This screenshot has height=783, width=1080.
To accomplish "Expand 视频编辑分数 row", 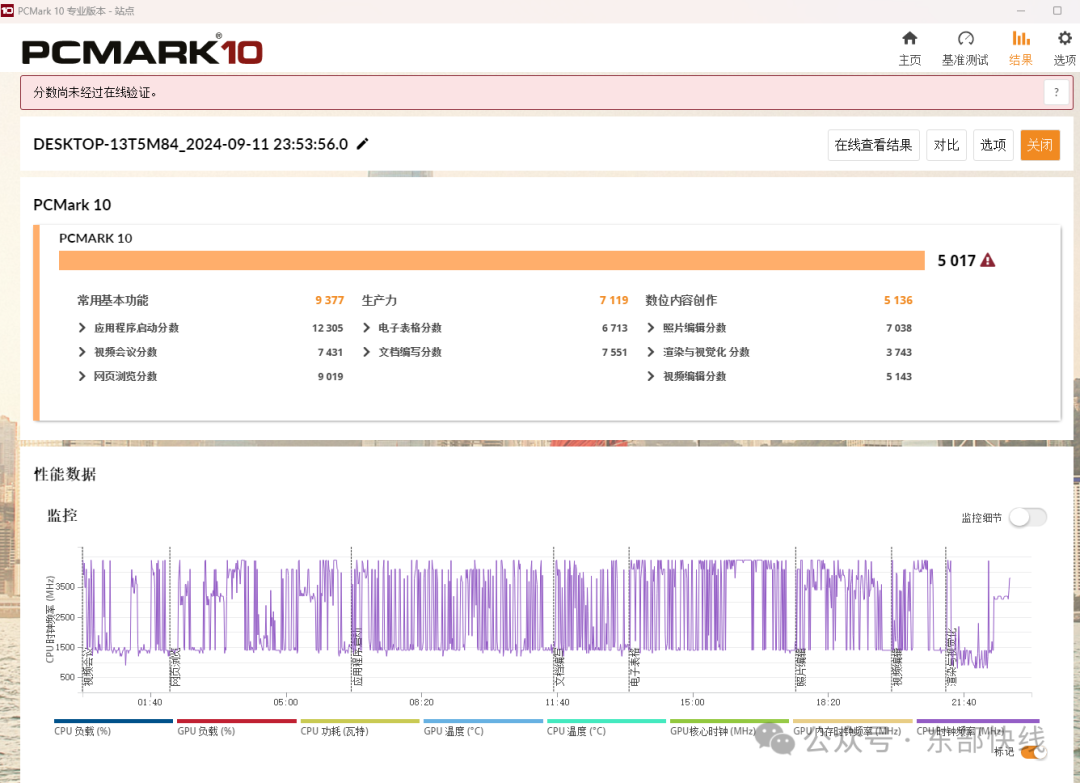I will [x=651, y=376].
